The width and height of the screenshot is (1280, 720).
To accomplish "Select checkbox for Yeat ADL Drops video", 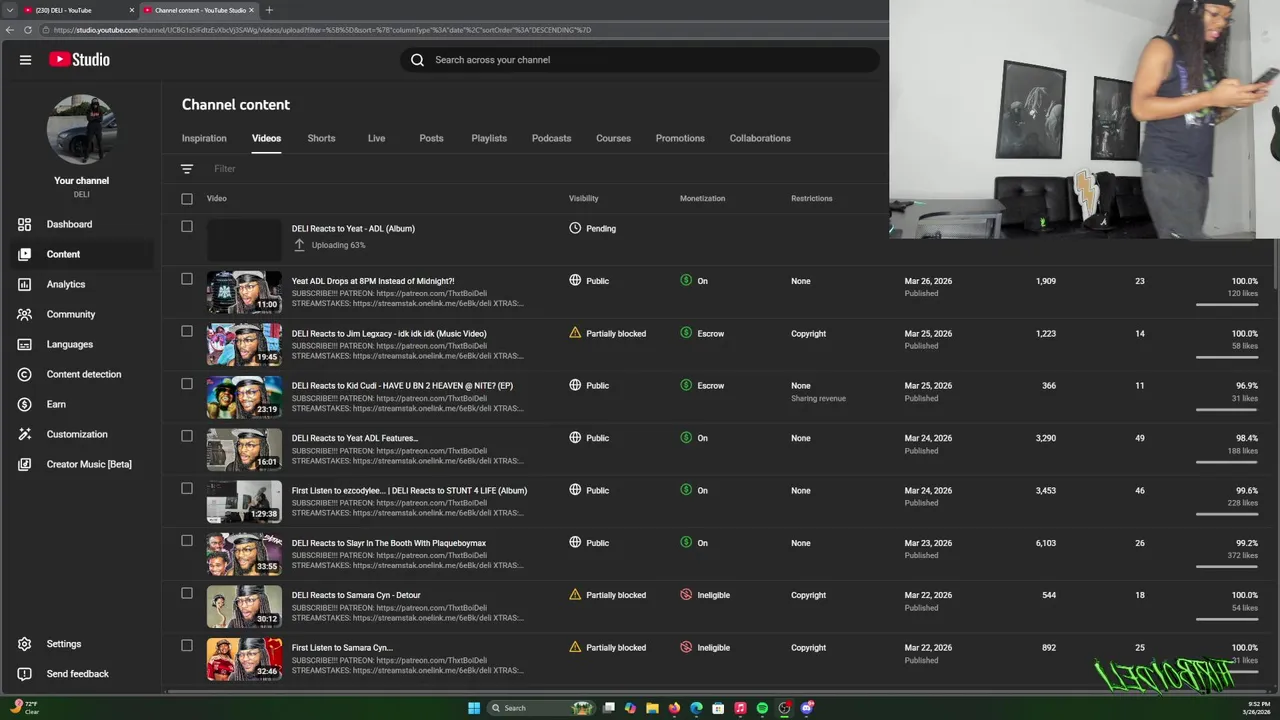I will 187,279.
